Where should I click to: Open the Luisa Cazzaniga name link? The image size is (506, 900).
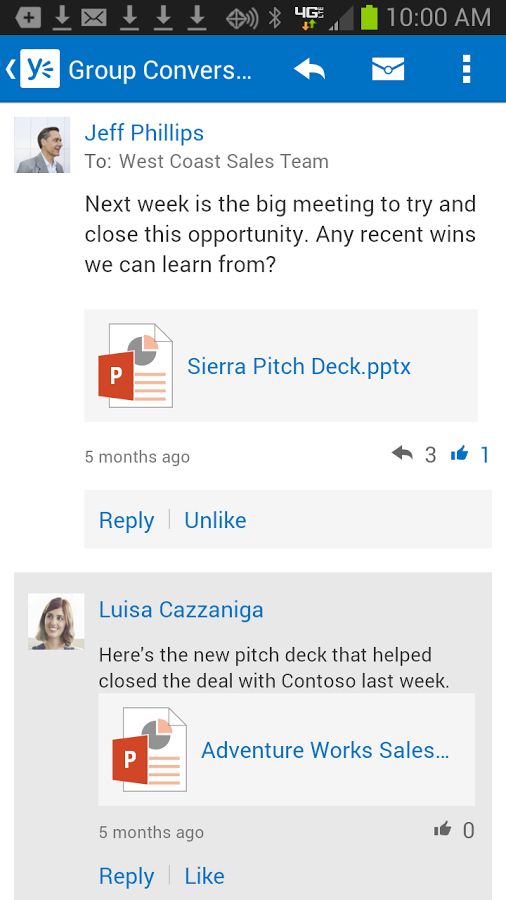pos(181,610)
